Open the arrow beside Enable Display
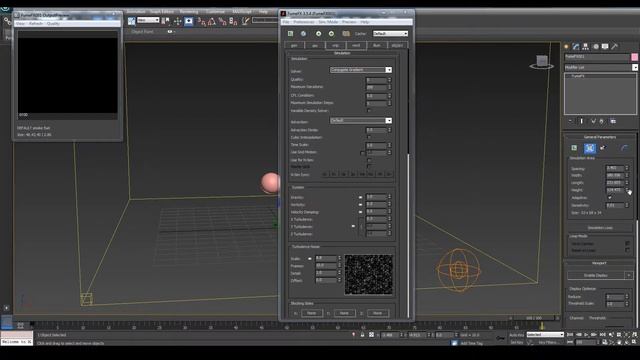Image resolution: width=640 pixels, height=360 pixels. (x=629, y=276)
